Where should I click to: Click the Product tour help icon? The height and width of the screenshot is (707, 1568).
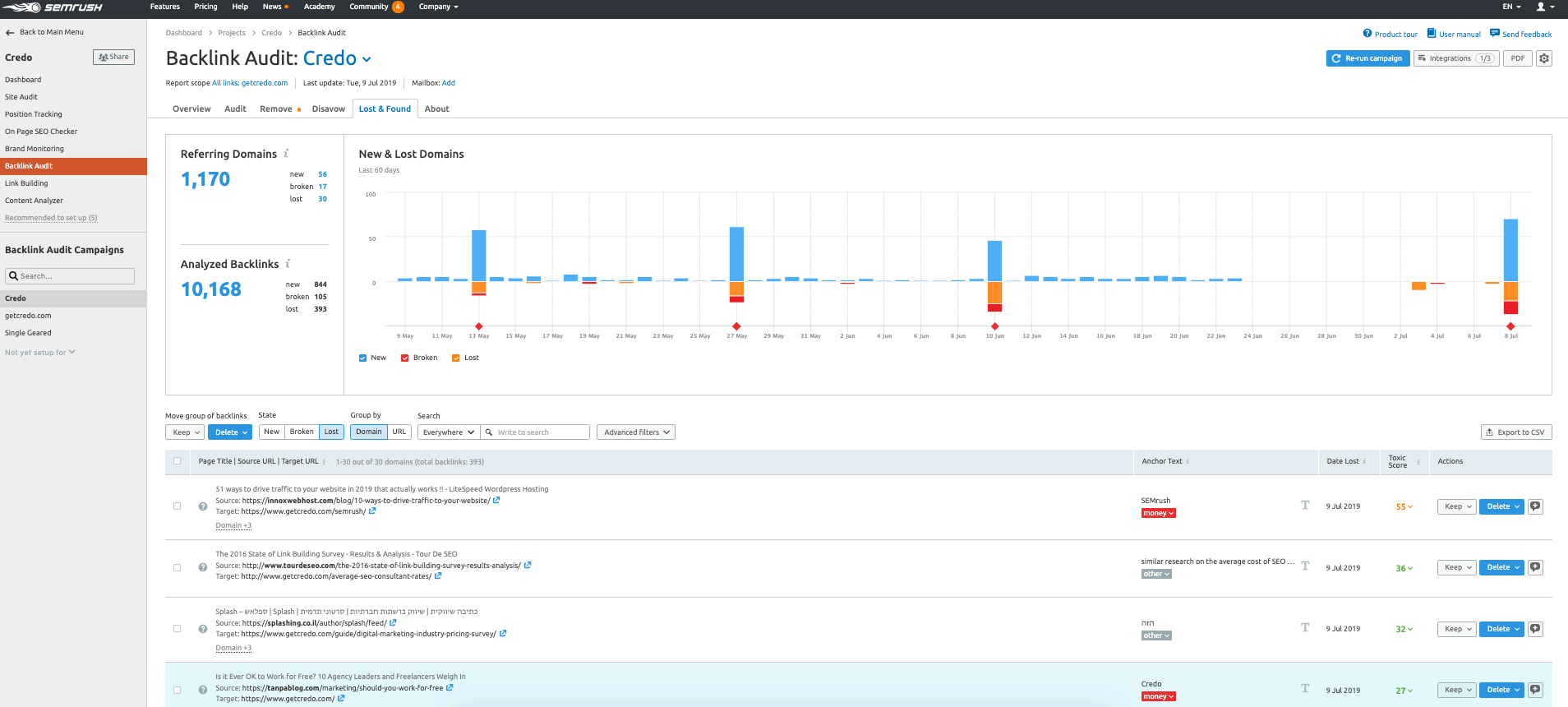pyautogui.click(x=1367, y=34)
